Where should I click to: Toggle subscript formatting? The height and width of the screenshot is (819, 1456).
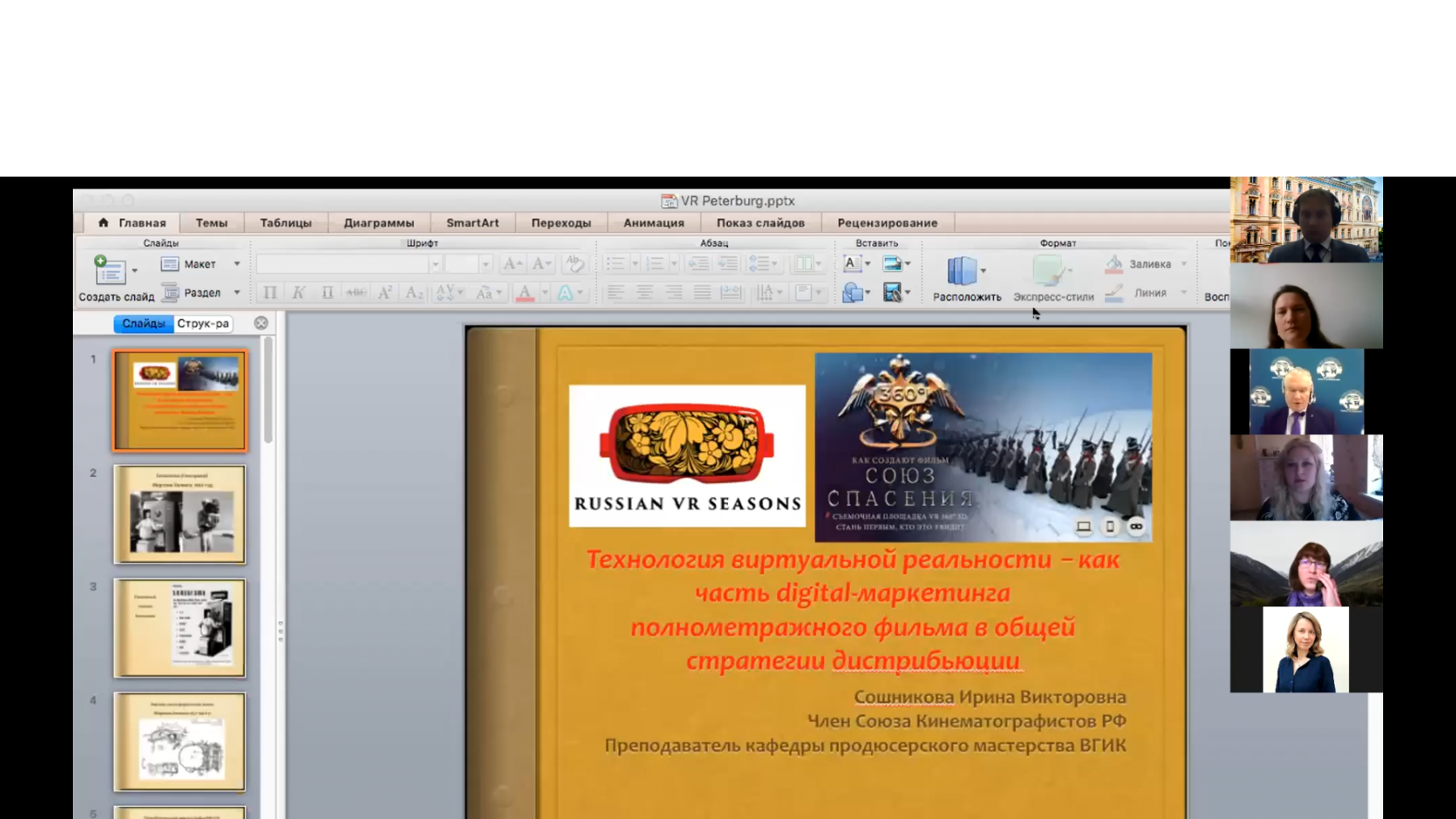coord(414,293)
